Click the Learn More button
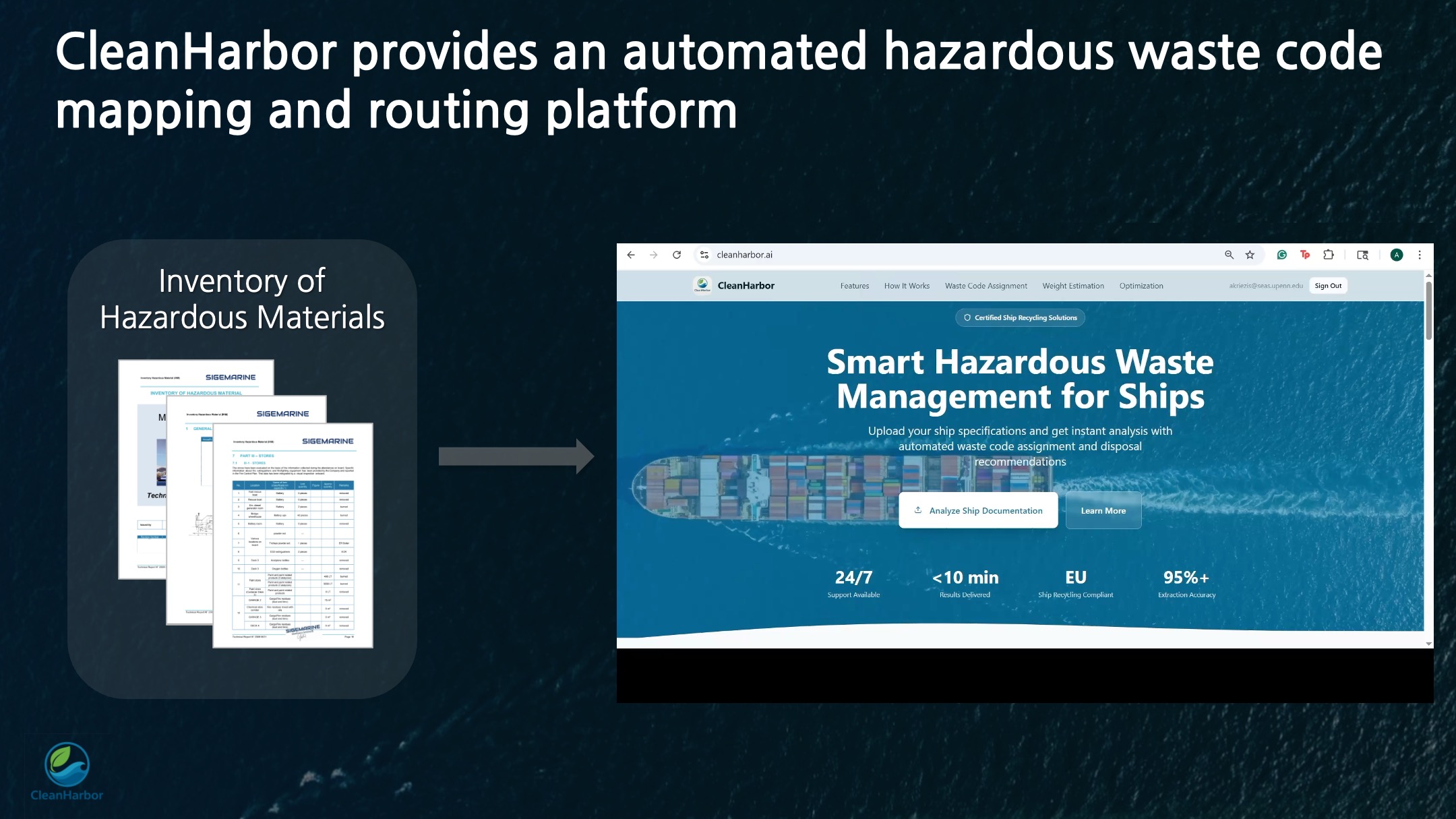 pos(1103,510)
